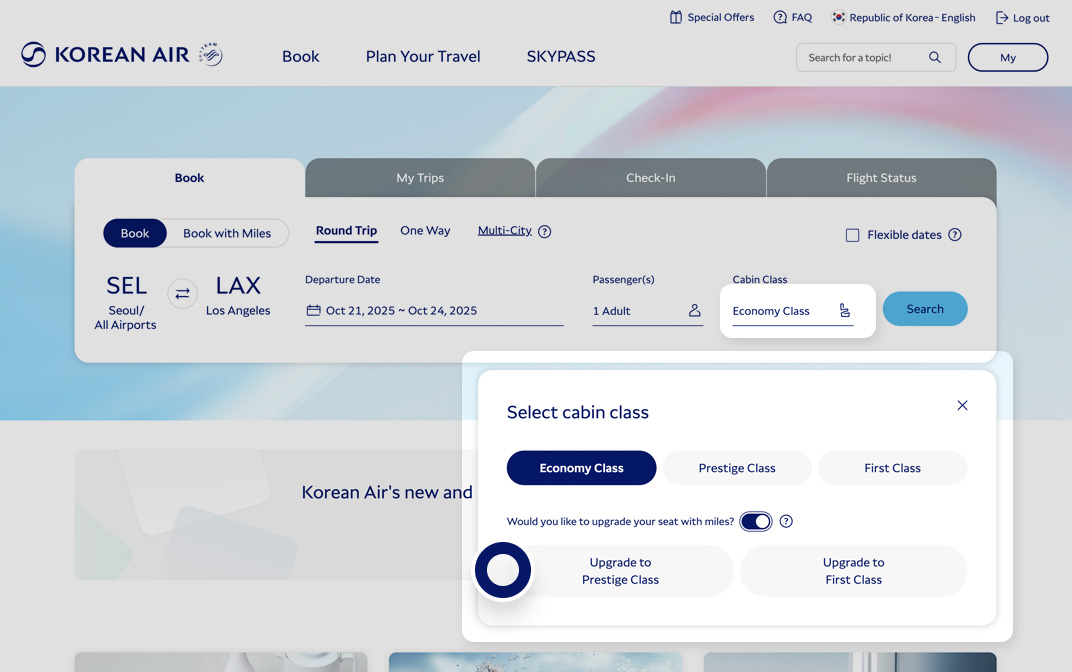
Task: Click the Flexible dates help icon
Action: (955, 234)
